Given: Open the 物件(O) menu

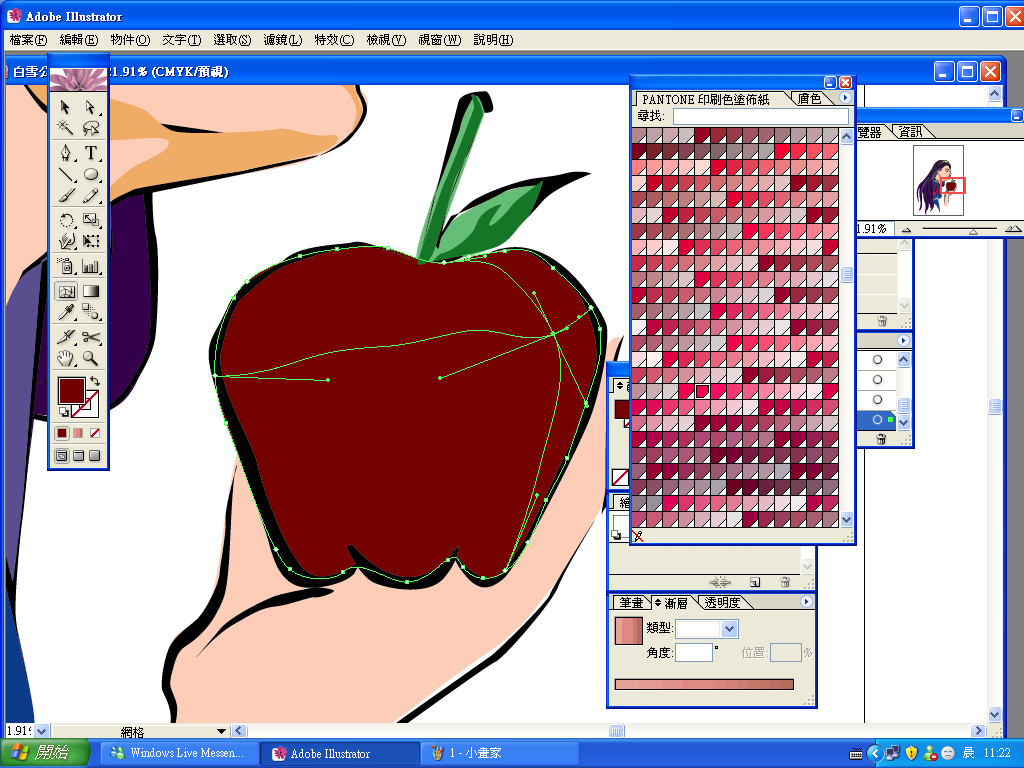Looking at the screenshot, I should [130, 40].
